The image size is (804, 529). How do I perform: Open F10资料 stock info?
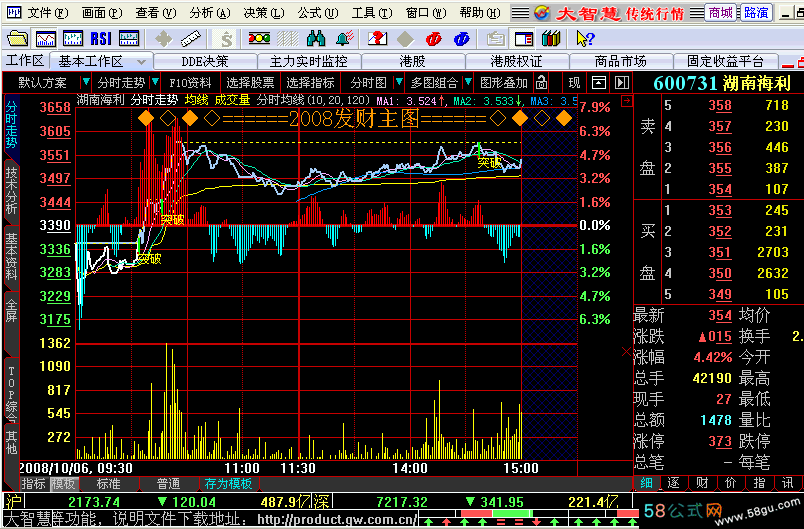point(190,83)
